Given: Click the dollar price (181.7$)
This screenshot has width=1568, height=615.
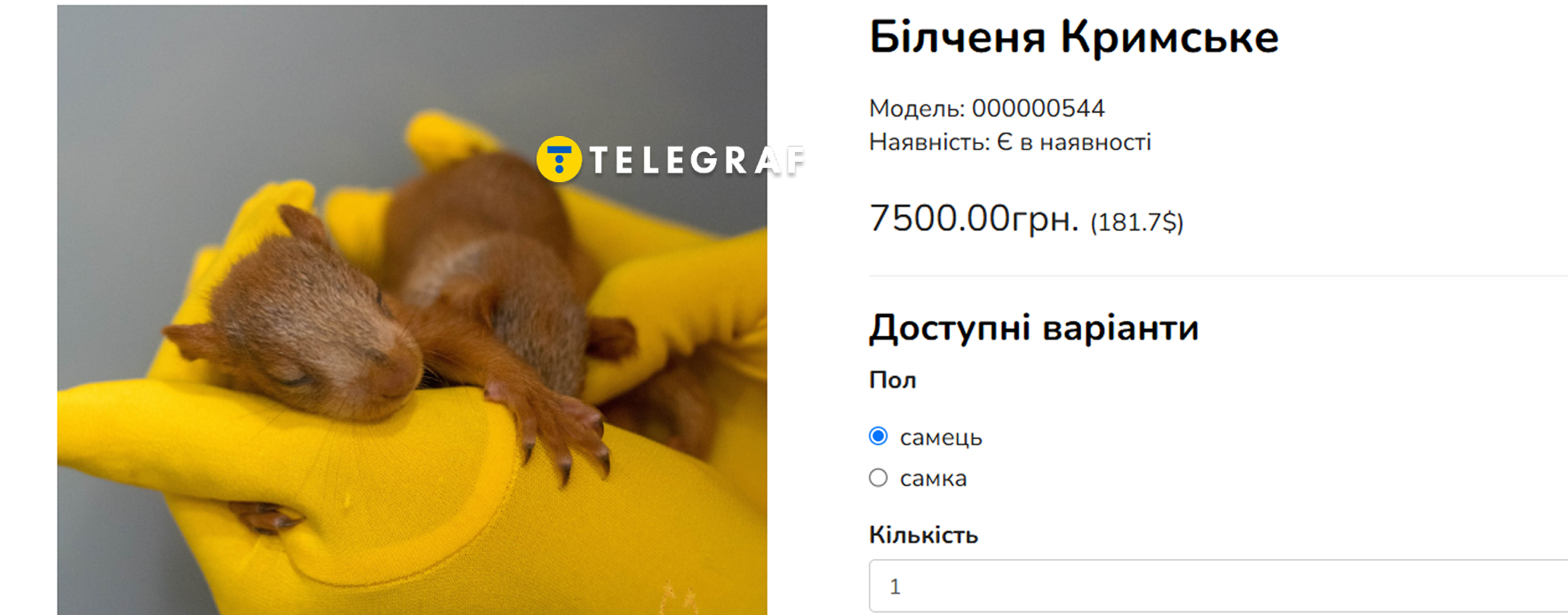Looking at the screenshot, I should 1136,222.
